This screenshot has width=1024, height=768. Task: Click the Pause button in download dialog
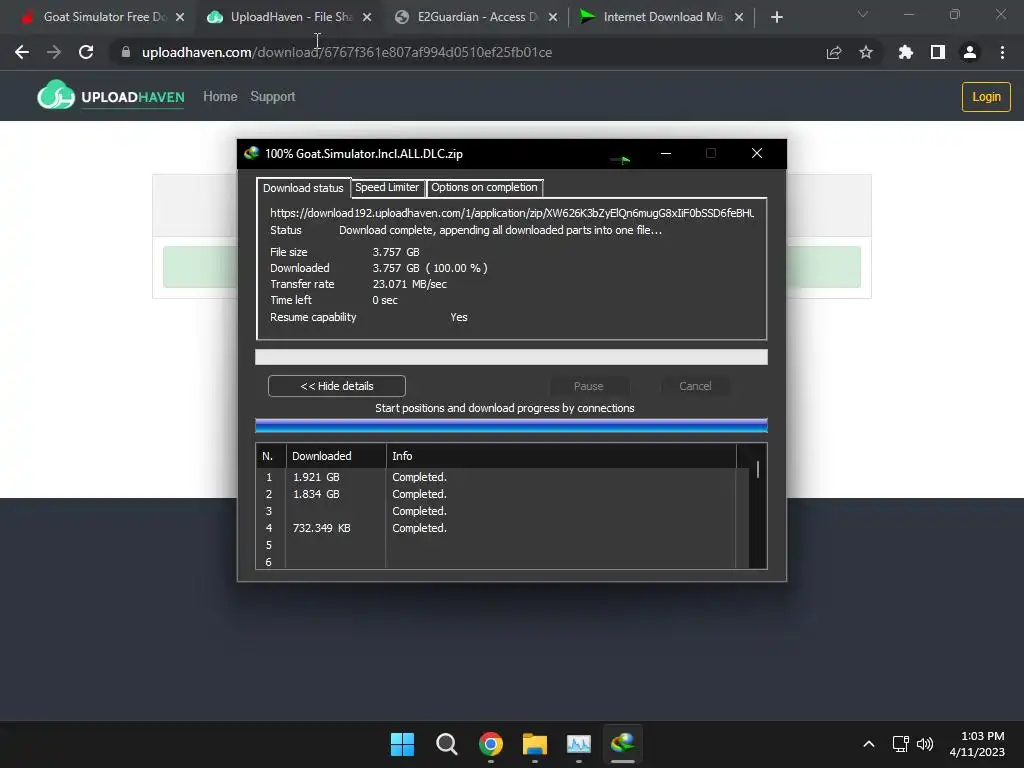tap(588, 386)
